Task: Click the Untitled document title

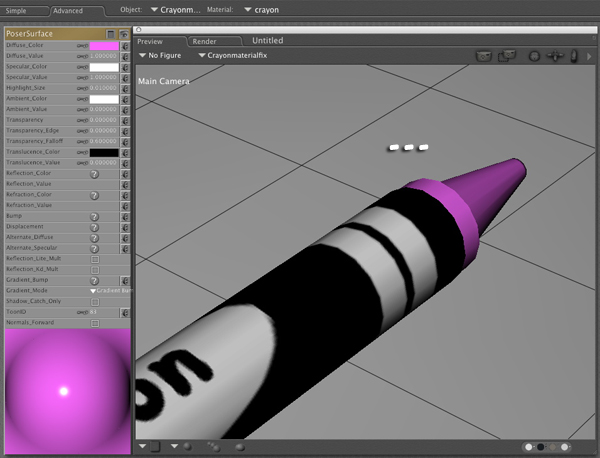Action: [x=268, y=41]
